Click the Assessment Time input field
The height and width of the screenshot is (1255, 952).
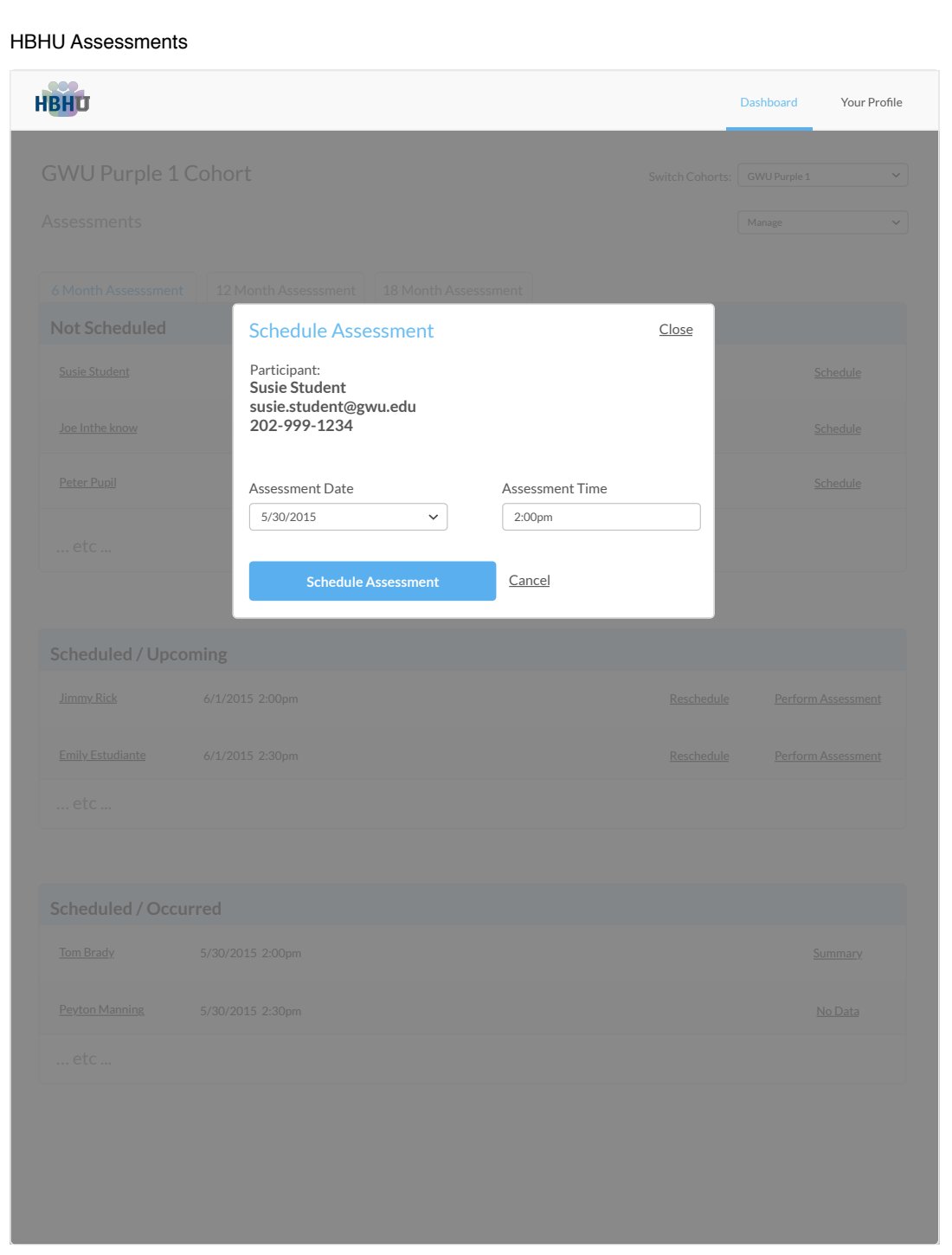point(601,517)
